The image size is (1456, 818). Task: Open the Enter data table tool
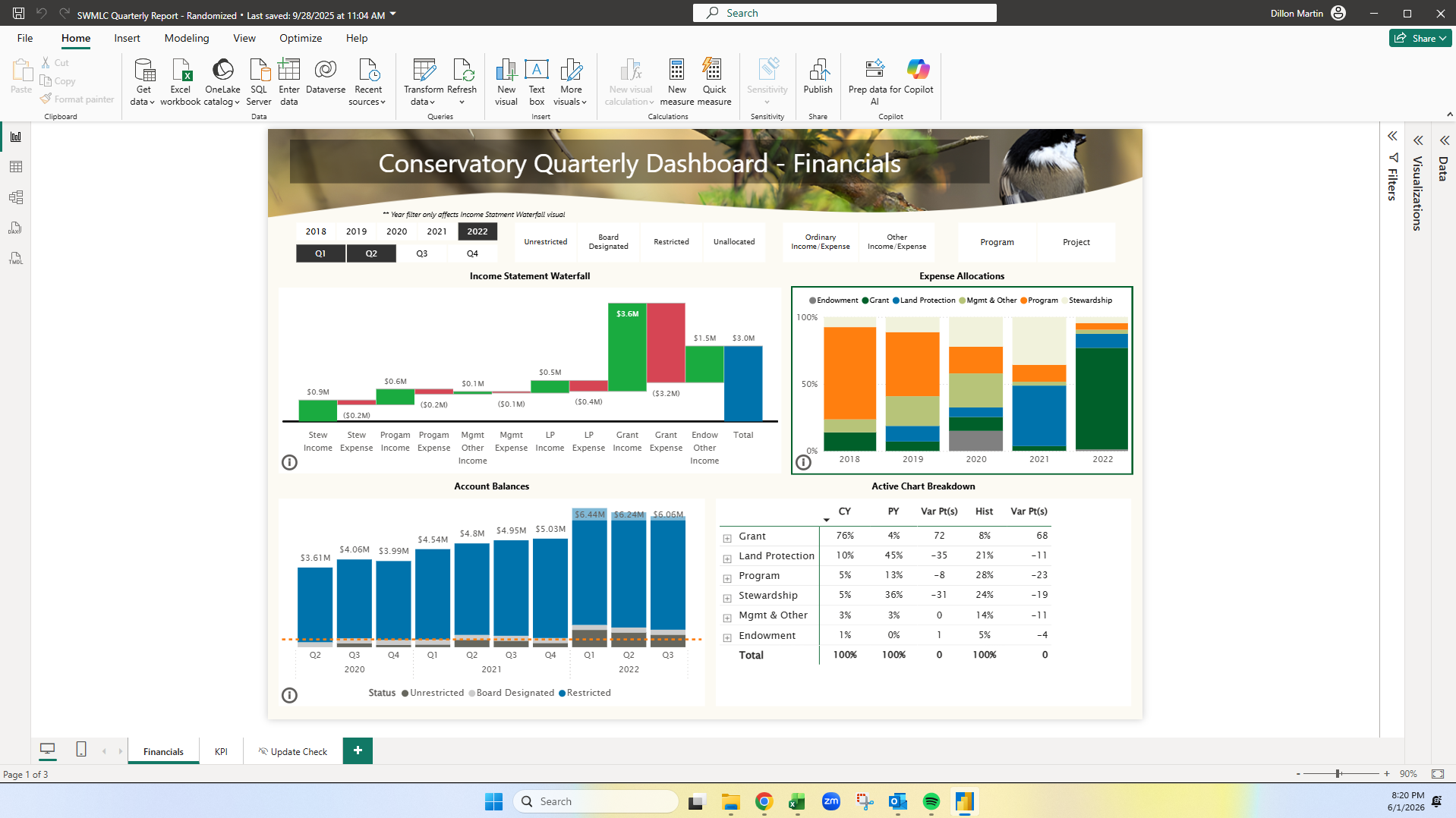tap(289, 82)
